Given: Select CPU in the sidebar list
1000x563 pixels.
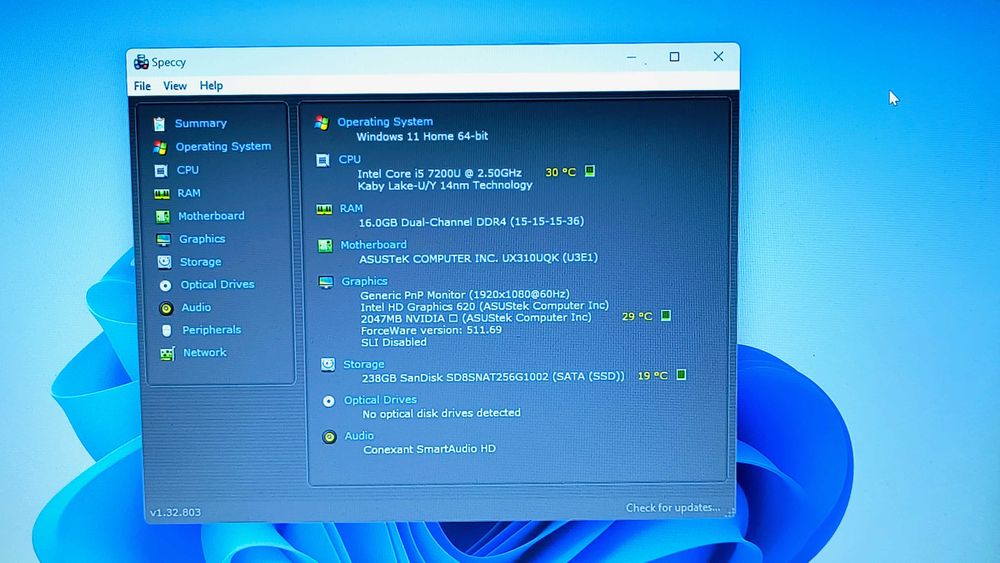Looking at the screenshot, I should (188, 170).
